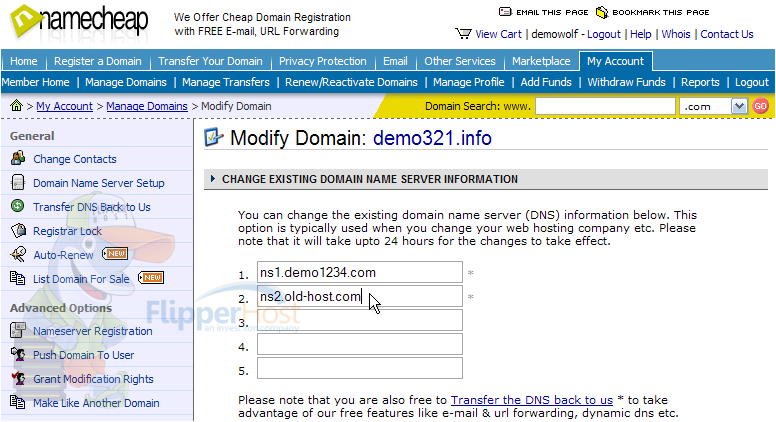
Task: Open Push Domain To User link
Action: pyautogui.click(x=84, y=355)
